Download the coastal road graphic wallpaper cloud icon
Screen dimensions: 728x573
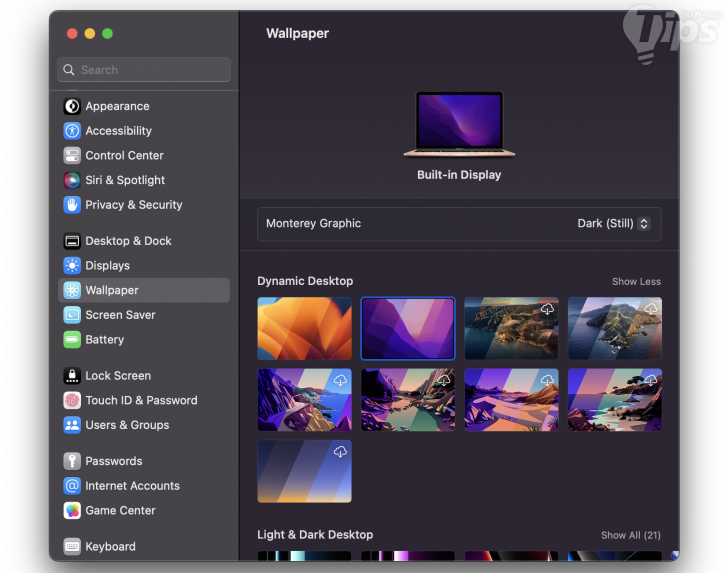click(x=340, y=380)
